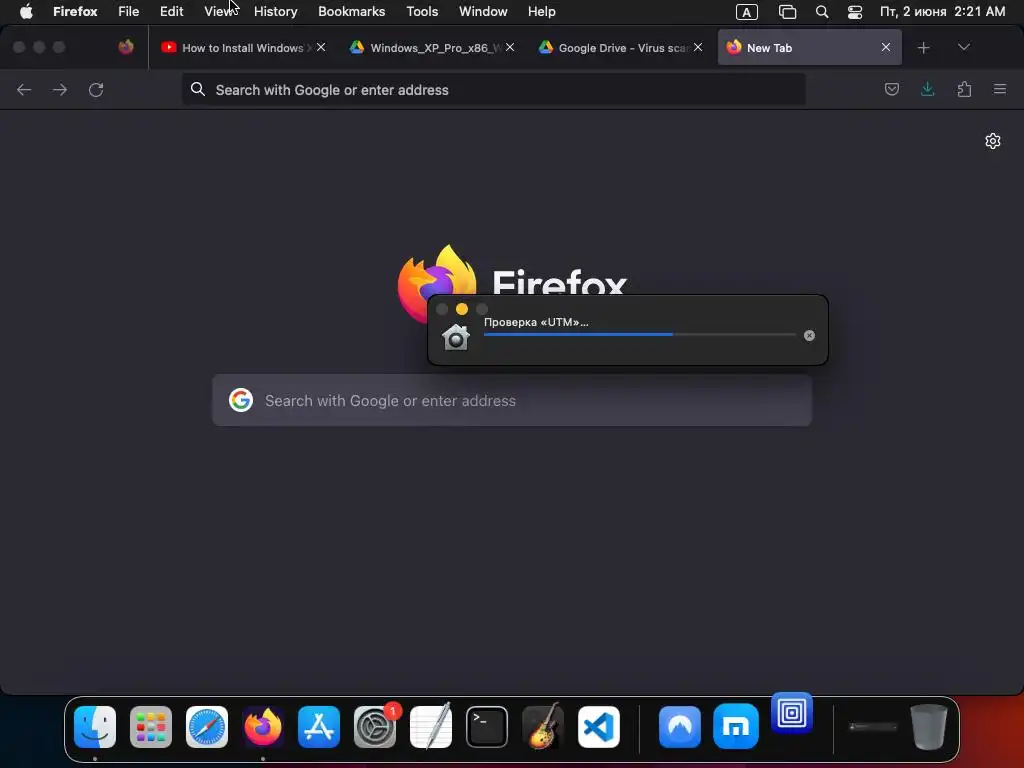Focus the URL address bar
The image size is (1024, 768).
pos(494,89)
